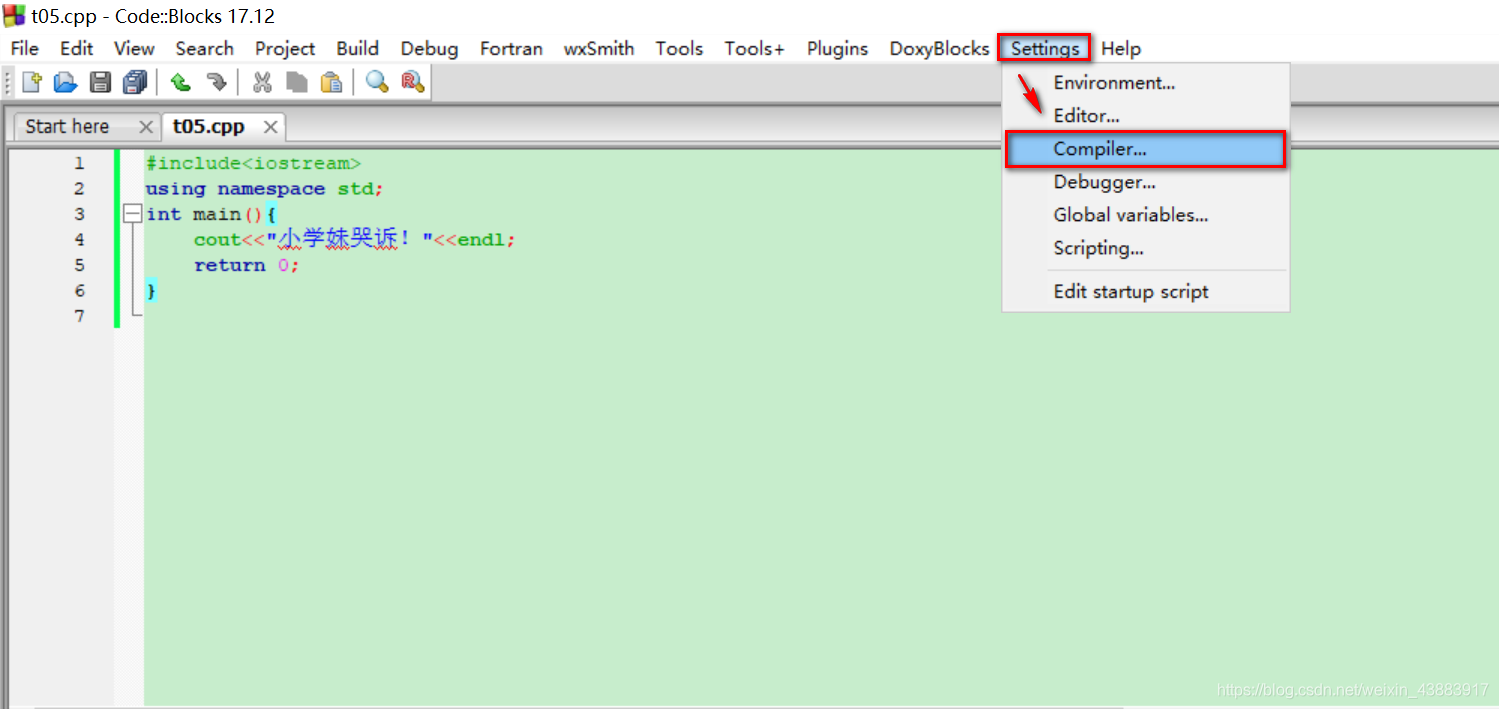Choose Debugger... from Settings menu
Image resolution: width=1499 pixels, height=709 pixels.
[x=1146, y=182]
